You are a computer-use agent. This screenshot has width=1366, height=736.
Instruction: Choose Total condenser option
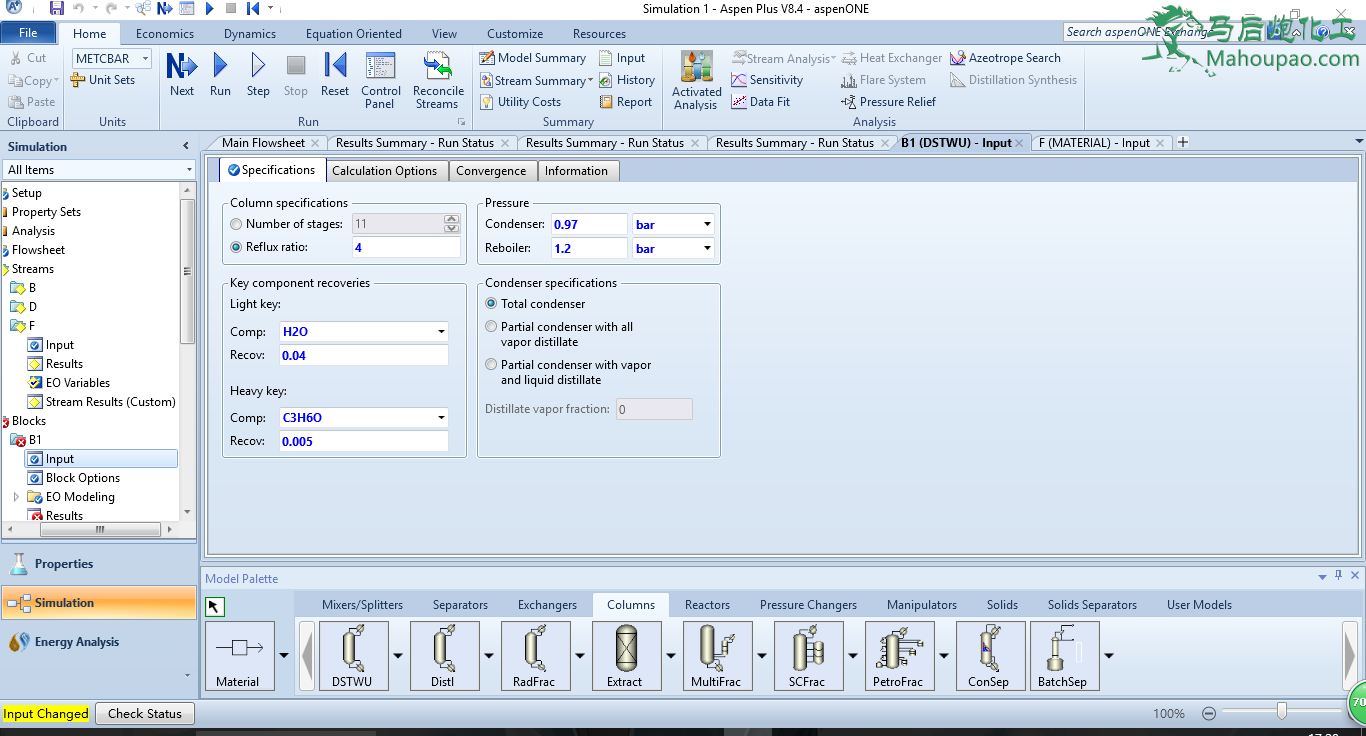[491, 303]
